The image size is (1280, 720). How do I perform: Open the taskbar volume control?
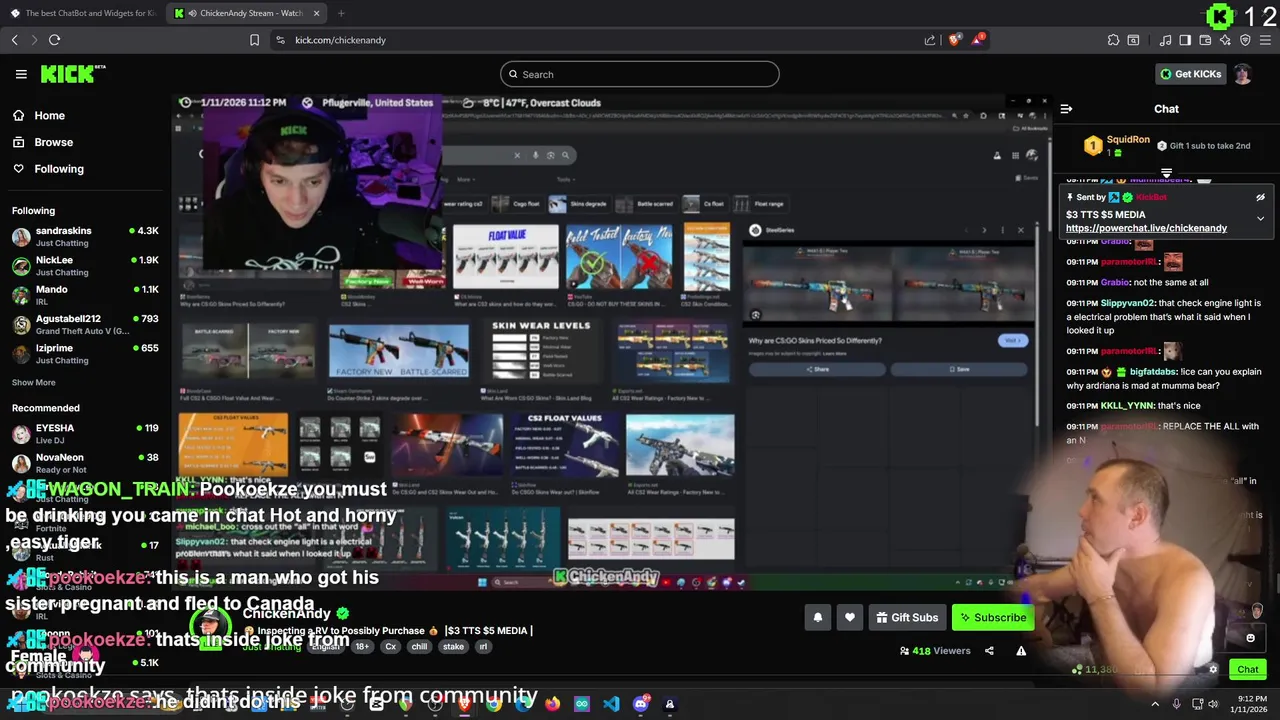point(1213,704)
